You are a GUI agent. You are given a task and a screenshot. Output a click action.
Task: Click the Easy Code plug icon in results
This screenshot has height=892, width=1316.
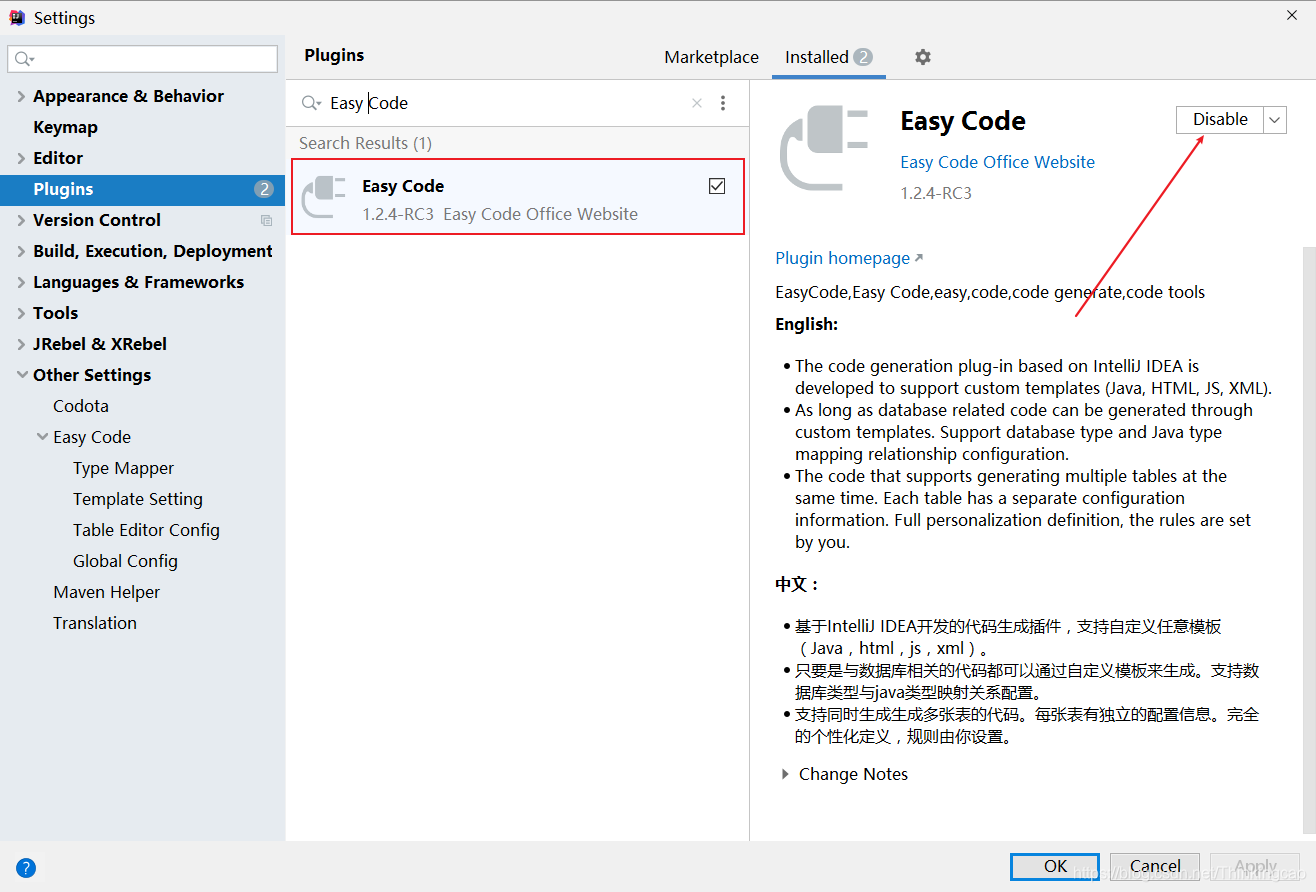(x=323, y=197)
